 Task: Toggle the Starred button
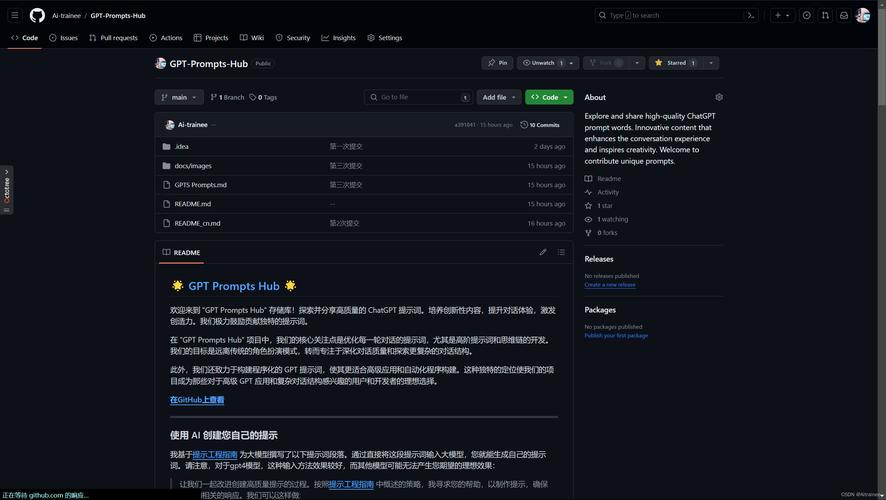[x=675, y=63]
